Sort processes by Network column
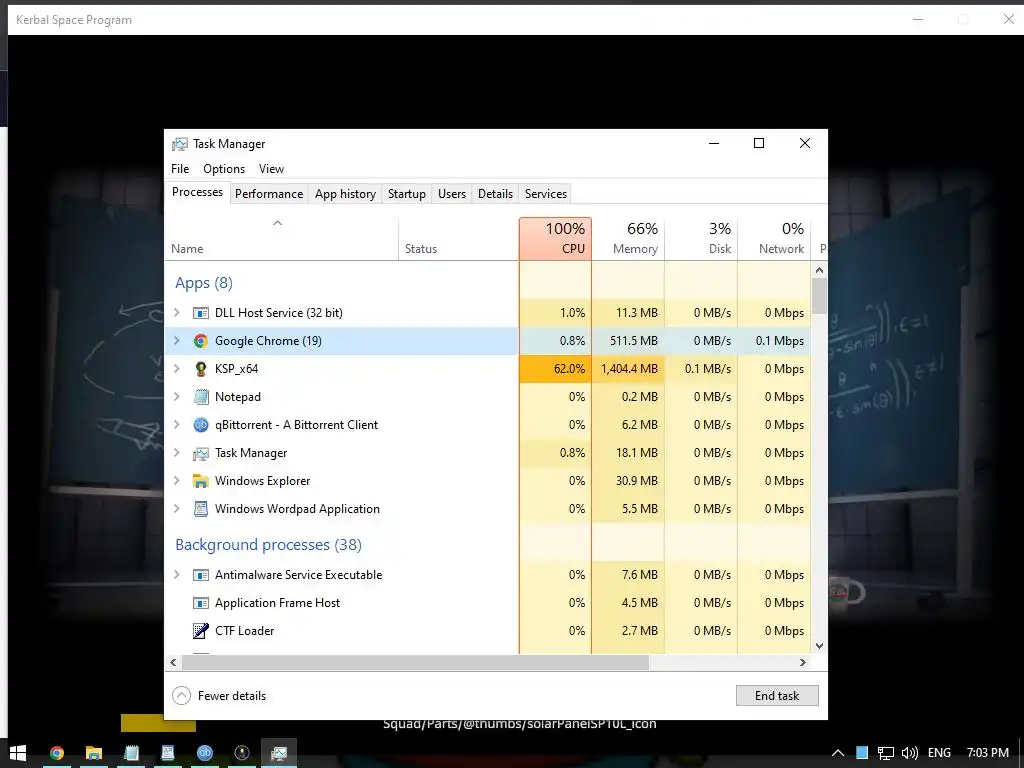Image resolution: width=1024 pixels, height=768 pixels. (775, 239)
